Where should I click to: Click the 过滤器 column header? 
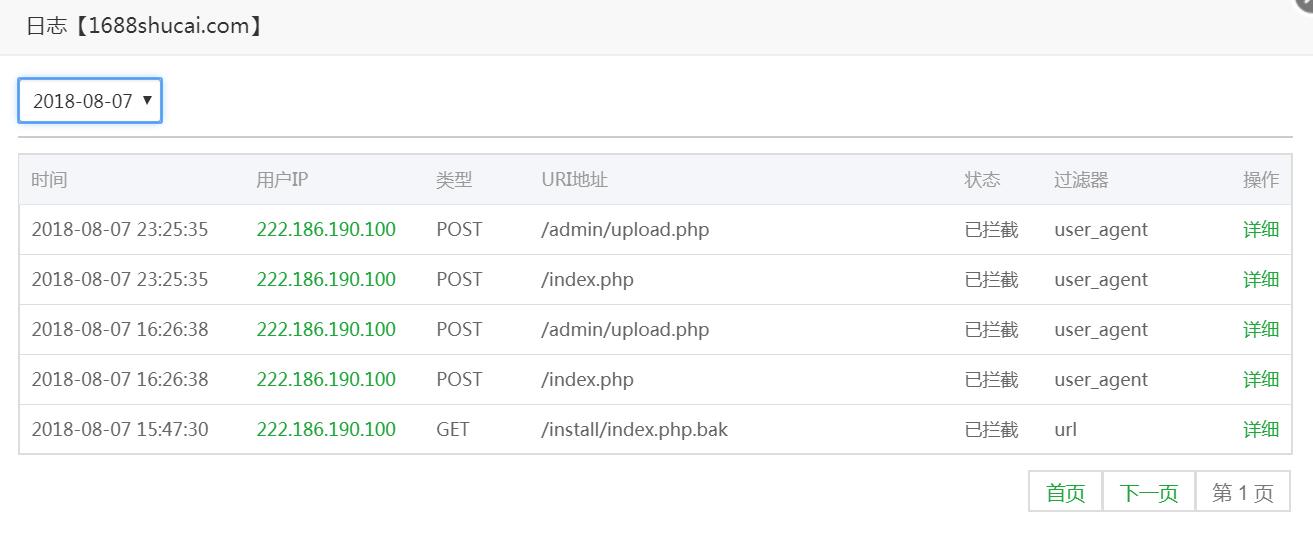pyautogui.click(x=1081, y=180)
